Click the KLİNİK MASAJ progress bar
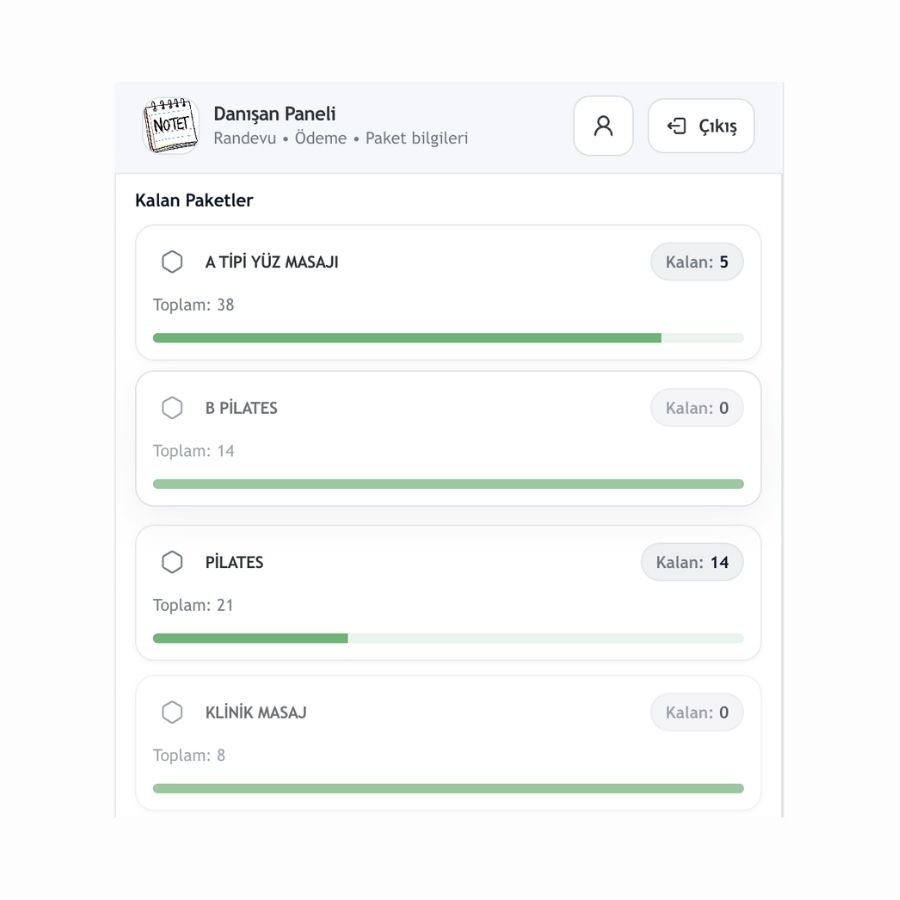 (448, 788)
